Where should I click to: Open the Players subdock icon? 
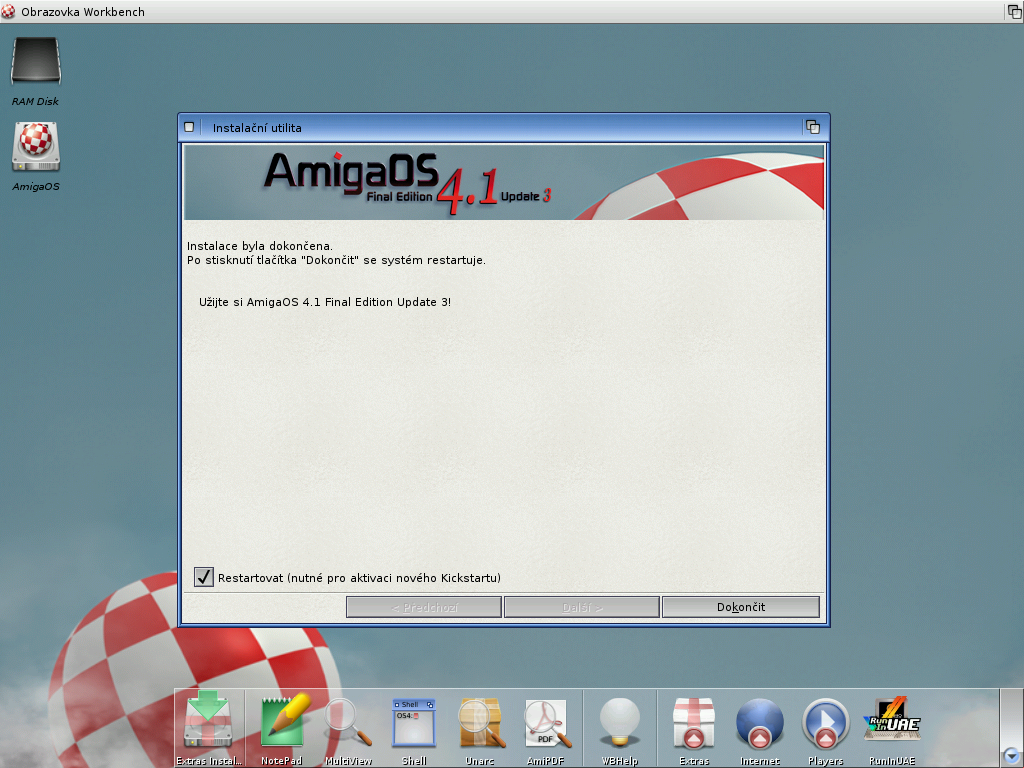point(825,723)
